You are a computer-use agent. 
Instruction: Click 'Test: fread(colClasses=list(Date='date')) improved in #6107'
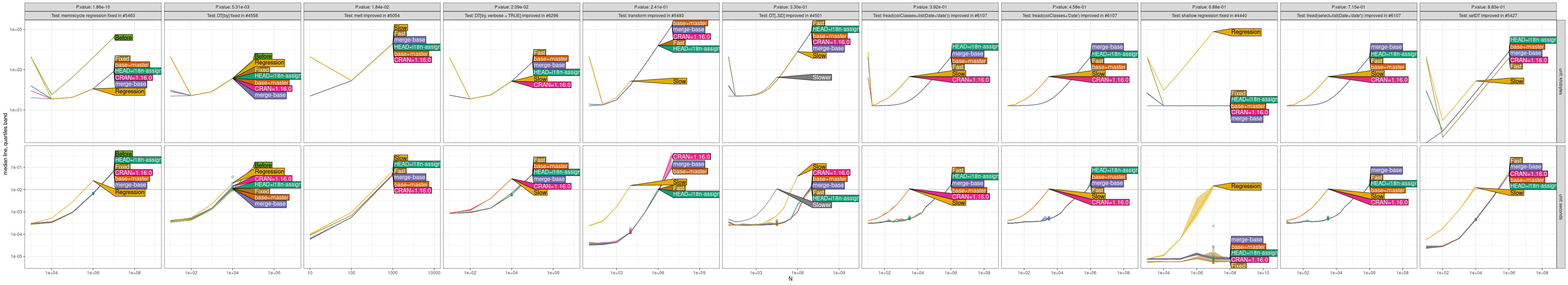(929, 16)
